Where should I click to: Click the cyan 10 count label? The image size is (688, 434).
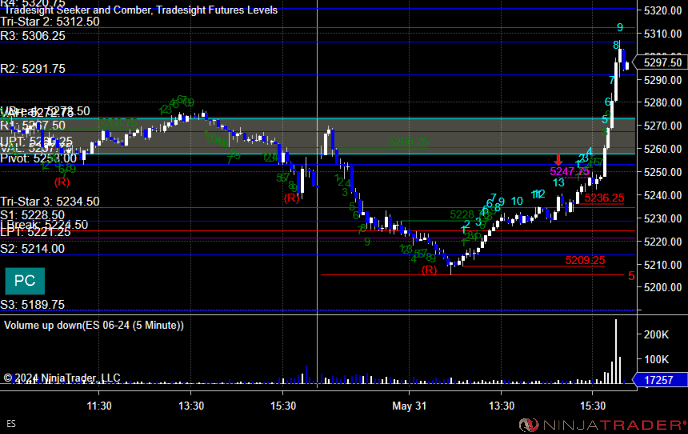tap(517, 201)
